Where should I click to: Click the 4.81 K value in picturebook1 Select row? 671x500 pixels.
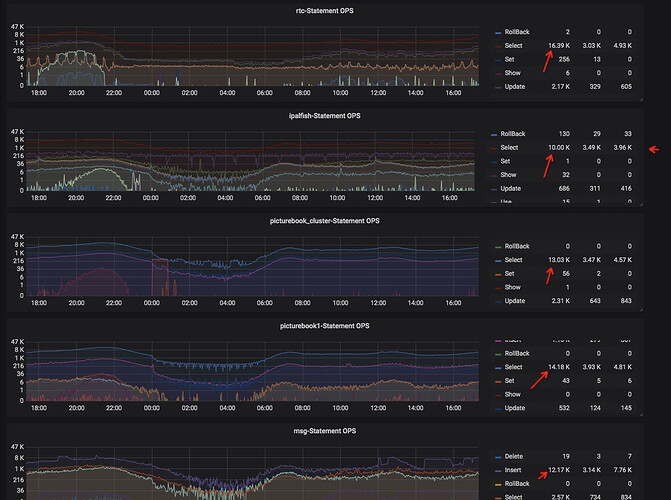click(622, 367)
